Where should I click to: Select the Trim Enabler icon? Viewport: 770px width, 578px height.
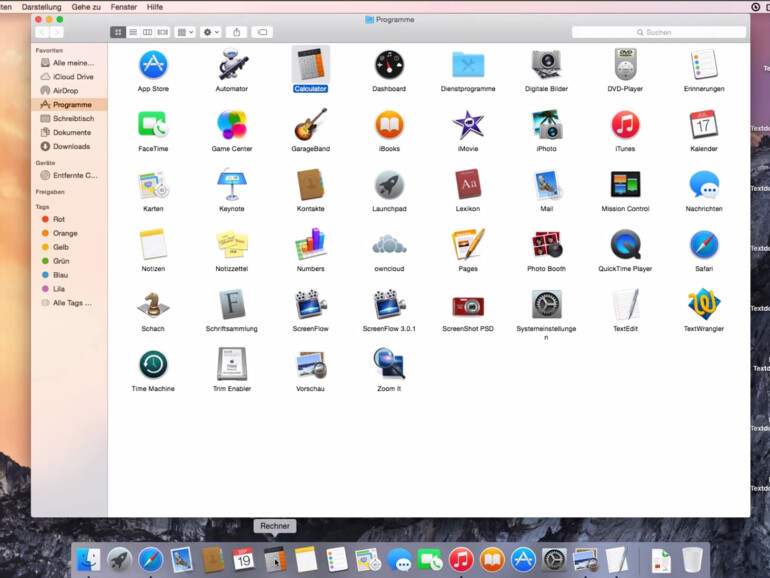coord(232,364)
